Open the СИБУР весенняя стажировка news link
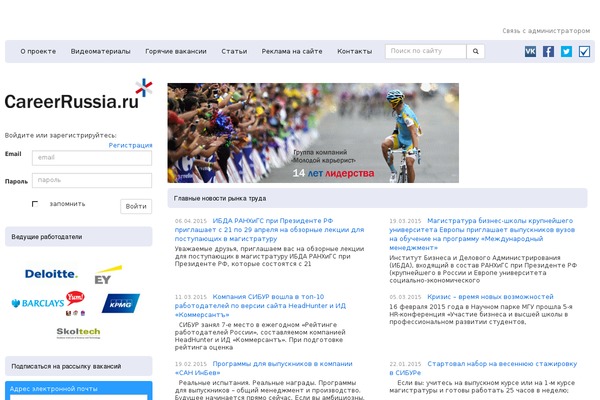The image size is (600, 400). click(x=483, y=368)
